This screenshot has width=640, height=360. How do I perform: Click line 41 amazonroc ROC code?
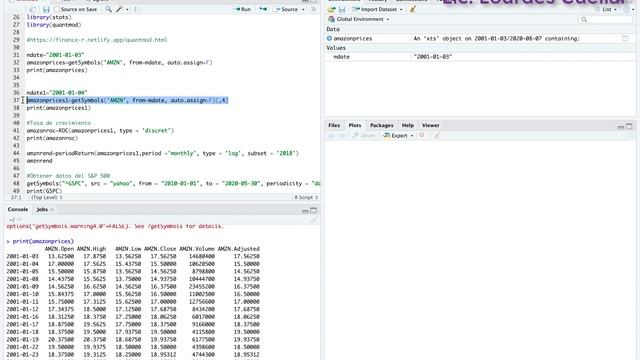coord(100,131)
